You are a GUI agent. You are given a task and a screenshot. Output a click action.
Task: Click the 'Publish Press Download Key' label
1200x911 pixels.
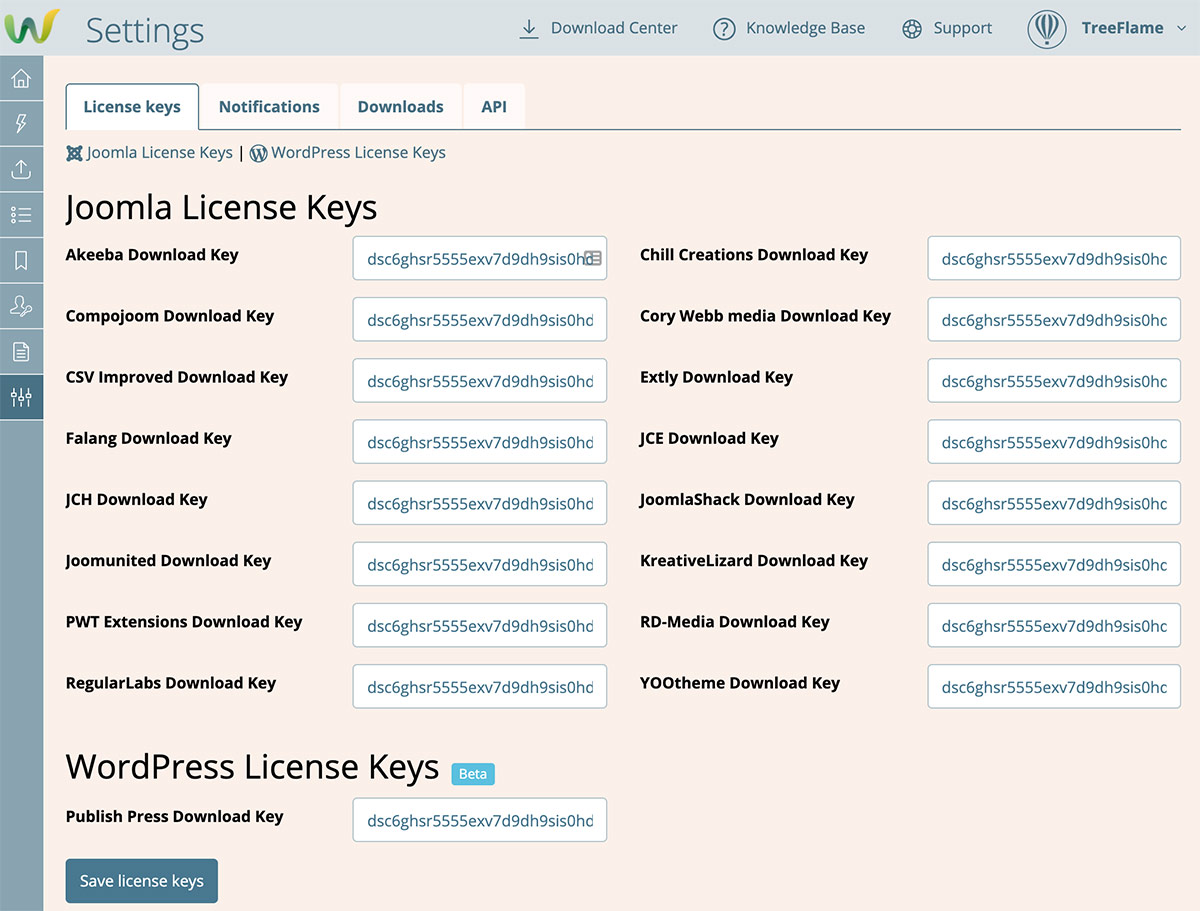tap(175, 817)
